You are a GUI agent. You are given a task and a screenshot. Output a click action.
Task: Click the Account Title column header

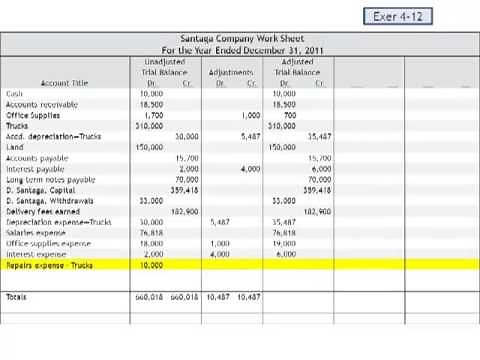[64, 83]
